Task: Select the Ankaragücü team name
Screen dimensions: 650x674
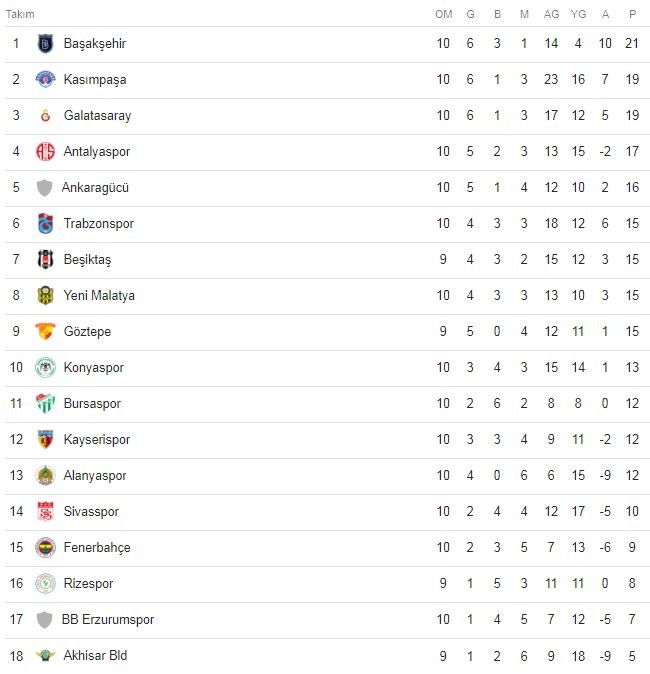Action: click(96, 188)
